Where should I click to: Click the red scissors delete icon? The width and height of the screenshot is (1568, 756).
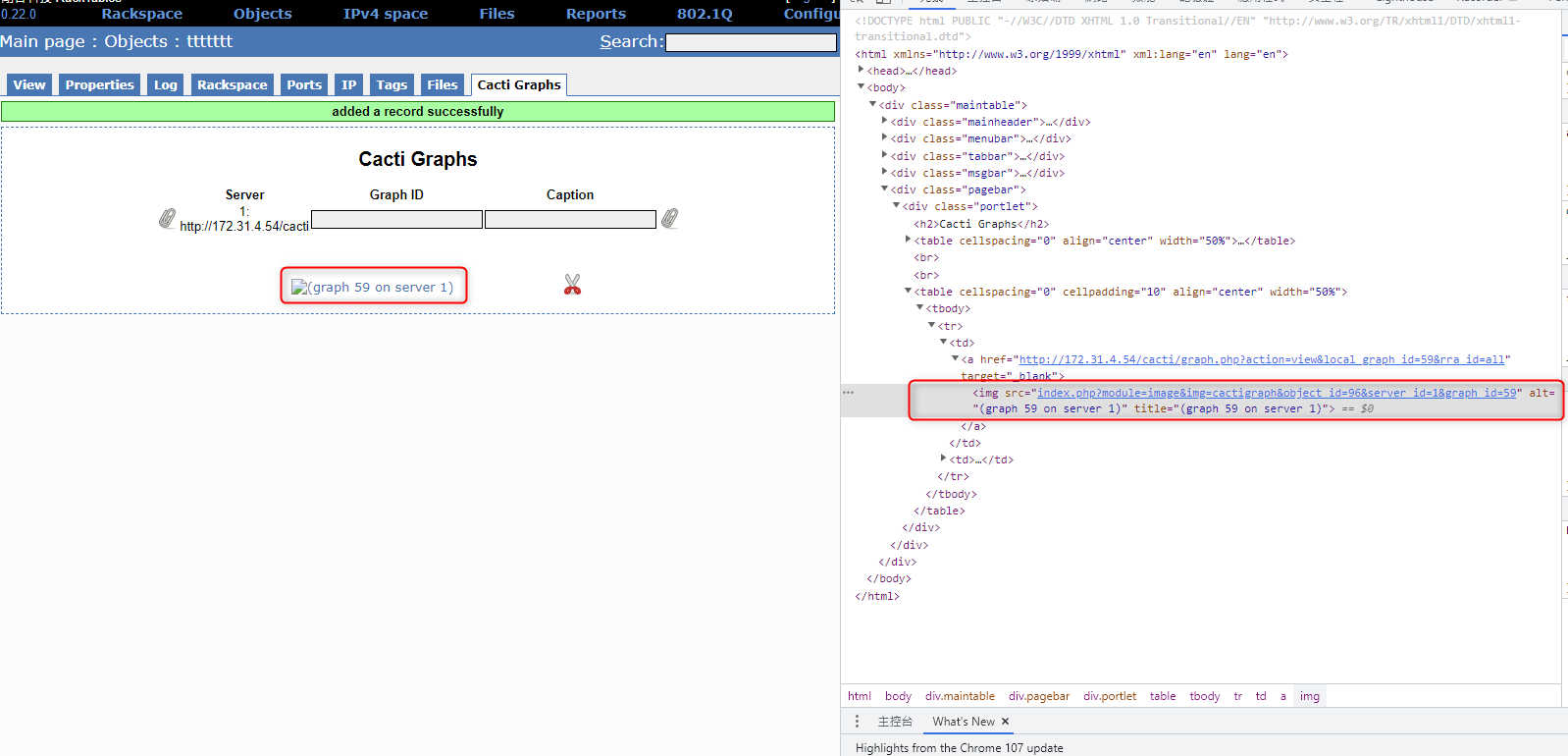pyautogui.click(x=573, y=285)
